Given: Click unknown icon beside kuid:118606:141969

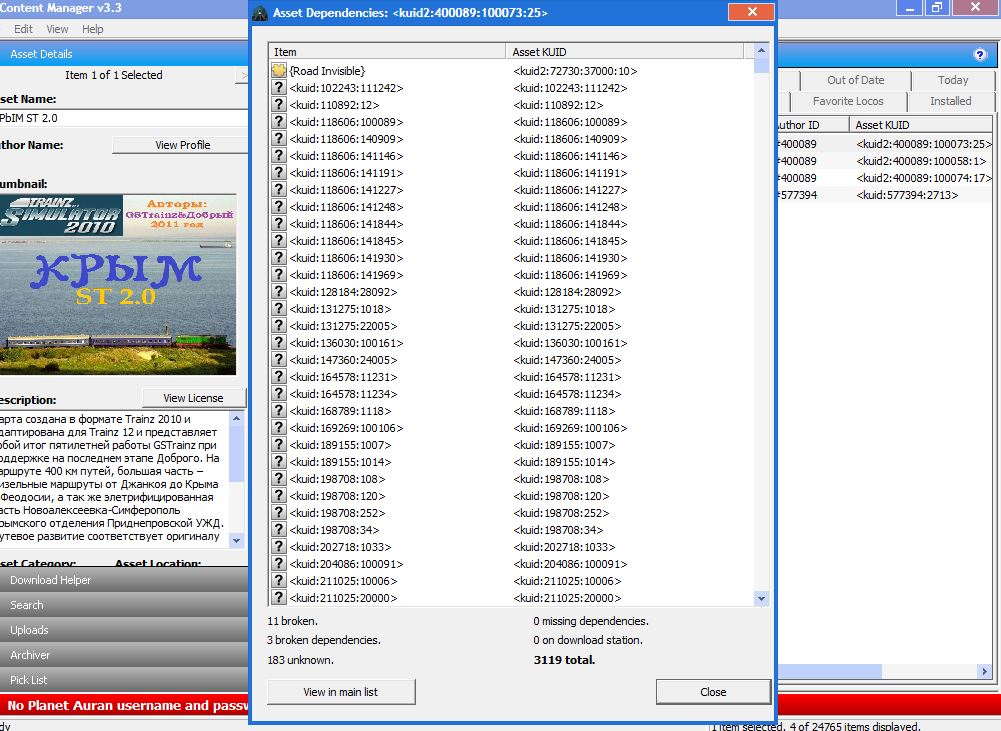Looking at the screenshot, I should point(278,275).
